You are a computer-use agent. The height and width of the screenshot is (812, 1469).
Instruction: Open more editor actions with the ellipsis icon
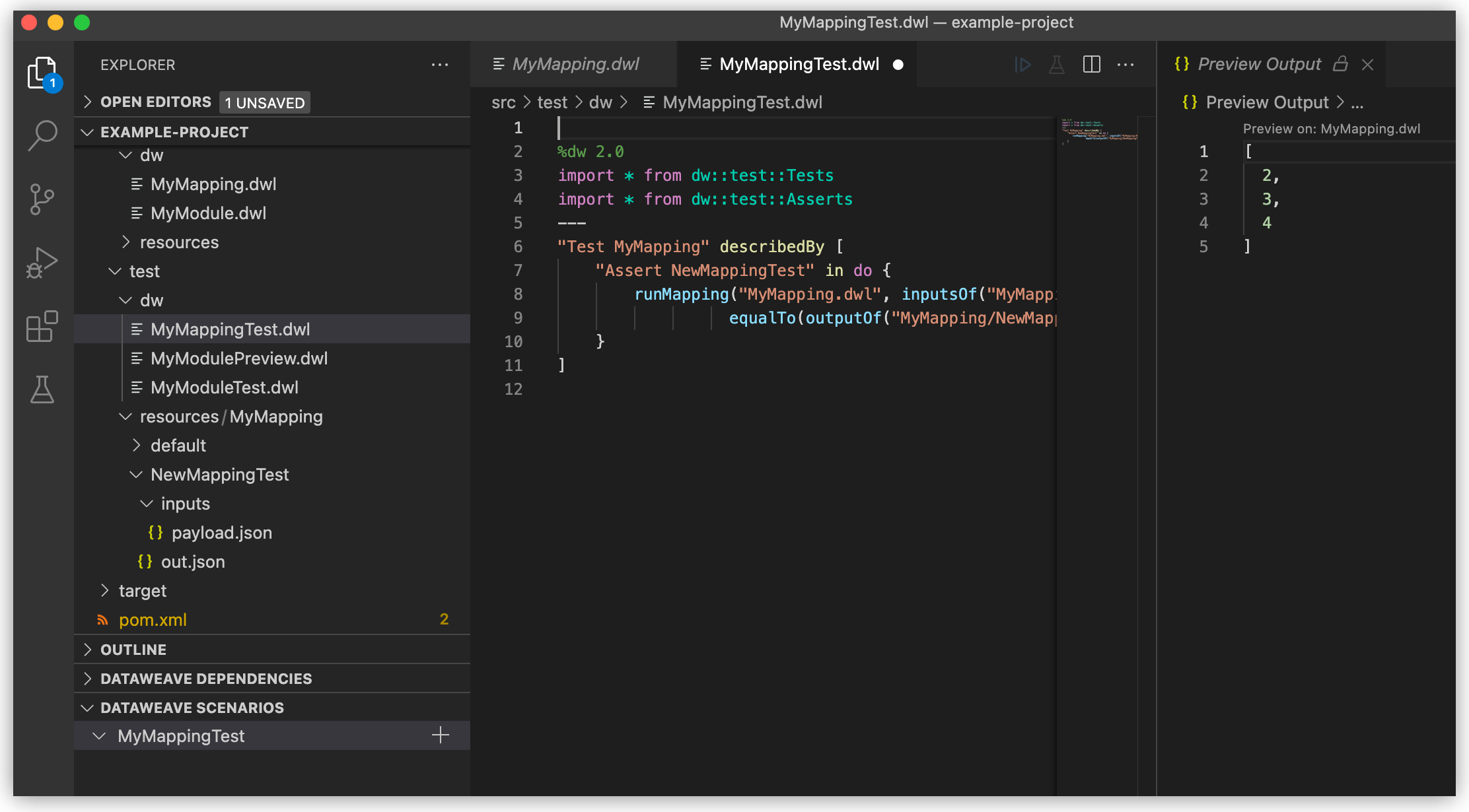[1126, 64]
